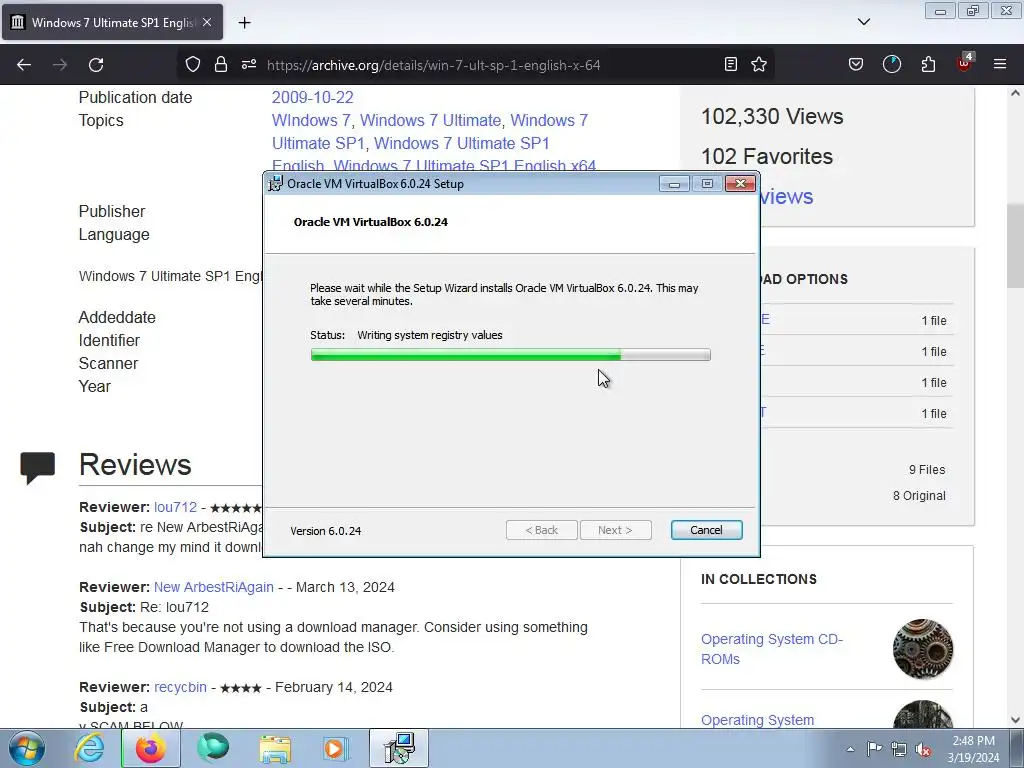The image size is (1024, 768).
Task: Click the page vertical scrollbar thumb
Action: (x=1016, y=246)
